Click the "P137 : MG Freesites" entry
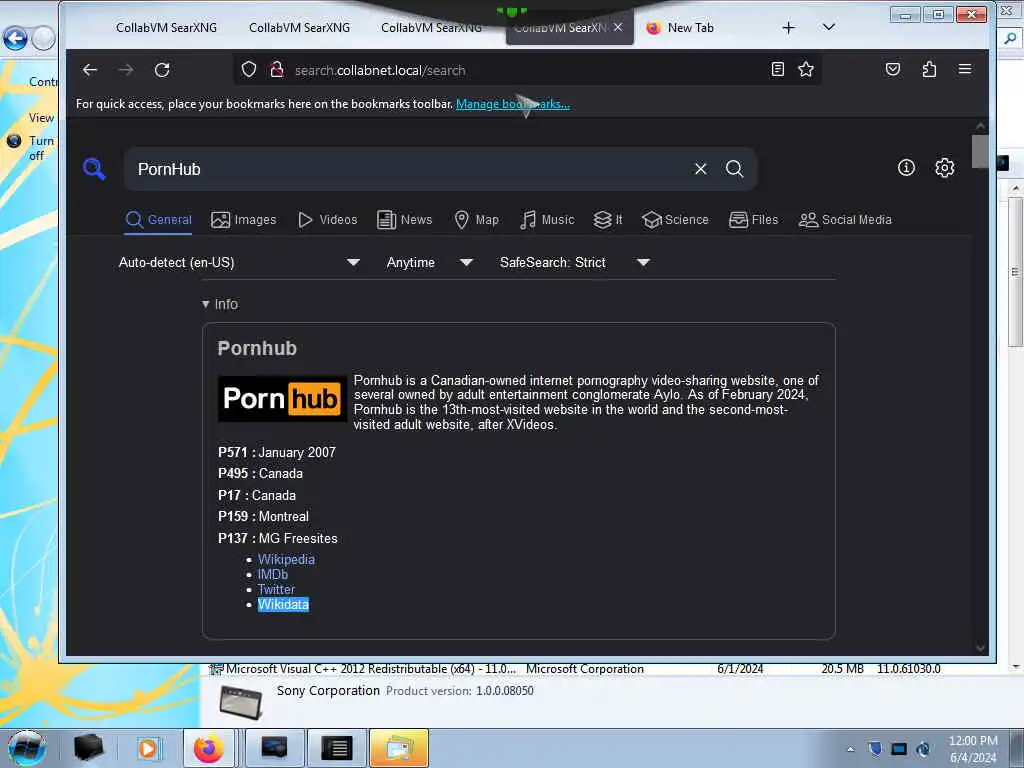 pyautogui.click(x=278, y=539)
